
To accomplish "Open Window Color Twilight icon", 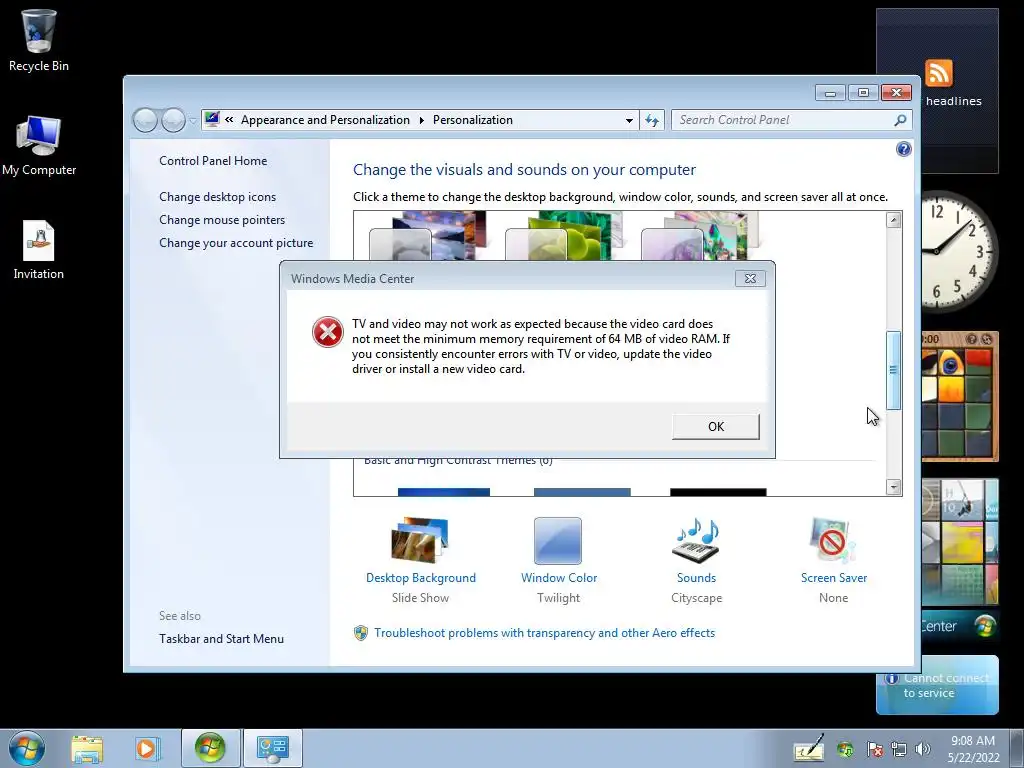I will (558, 541).
